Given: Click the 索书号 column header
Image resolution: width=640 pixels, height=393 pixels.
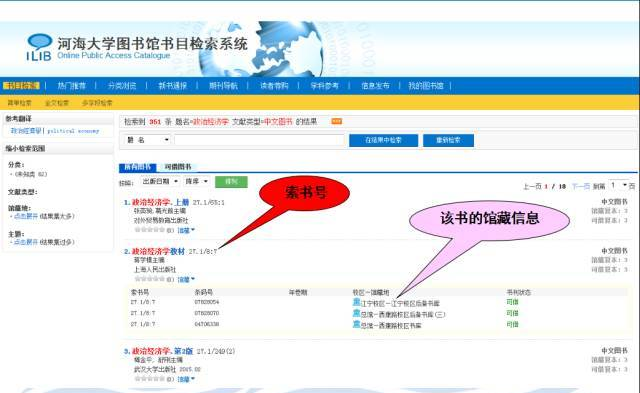Looking at the screenshot, I should (140, 292).
